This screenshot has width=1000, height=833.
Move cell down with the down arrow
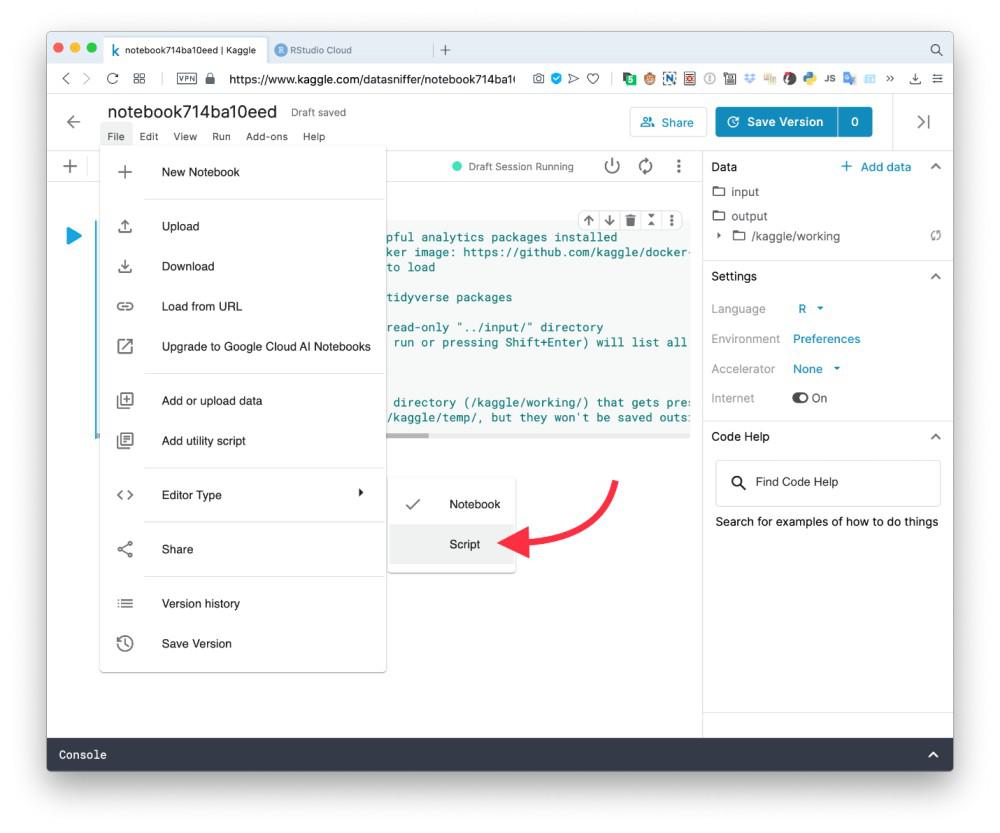pos(610,220)
